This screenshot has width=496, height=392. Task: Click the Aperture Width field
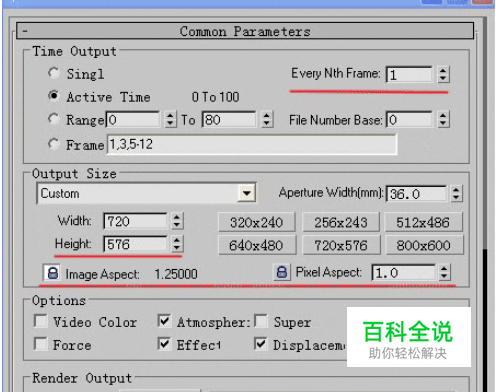click(416, 194)
